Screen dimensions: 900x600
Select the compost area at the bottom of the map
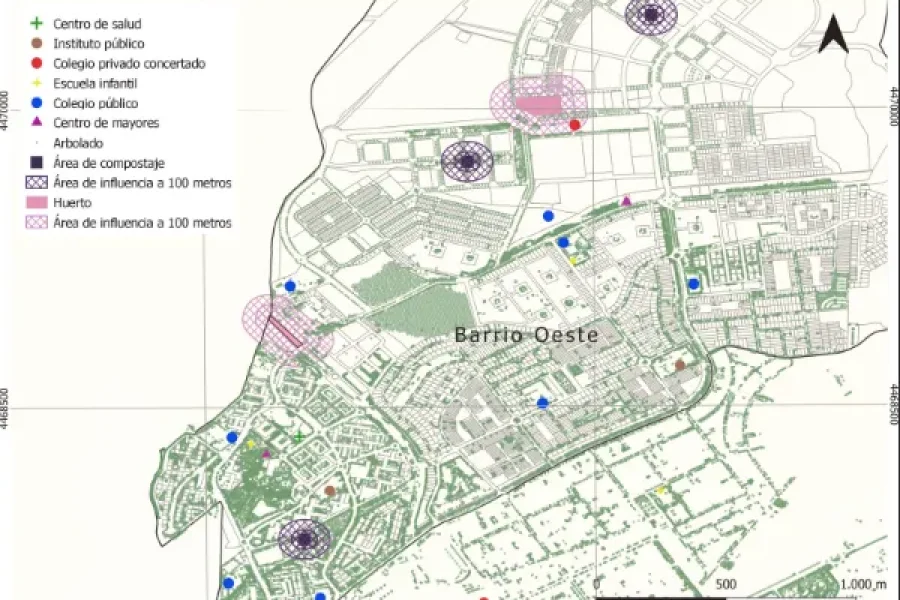[x=304, y=539]
